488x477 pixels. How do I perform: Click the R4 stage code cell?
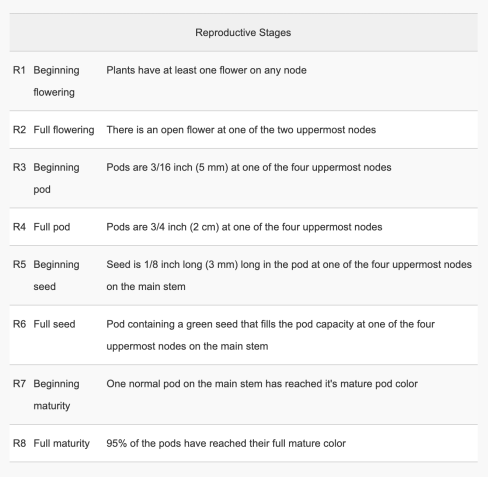click(x=19, y=227)
